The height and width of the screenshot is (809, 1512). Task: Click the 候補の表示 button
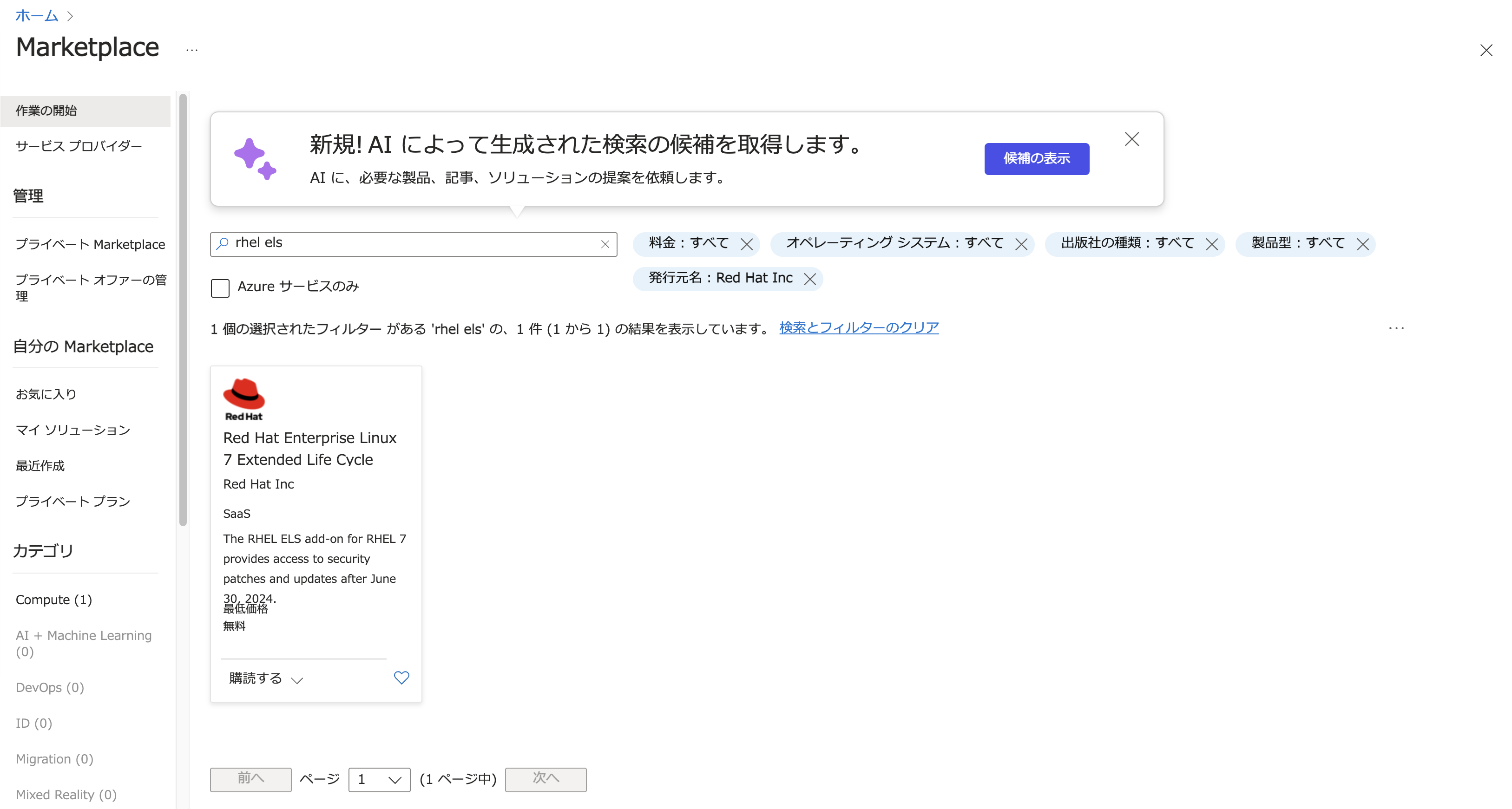(1036, 158)
